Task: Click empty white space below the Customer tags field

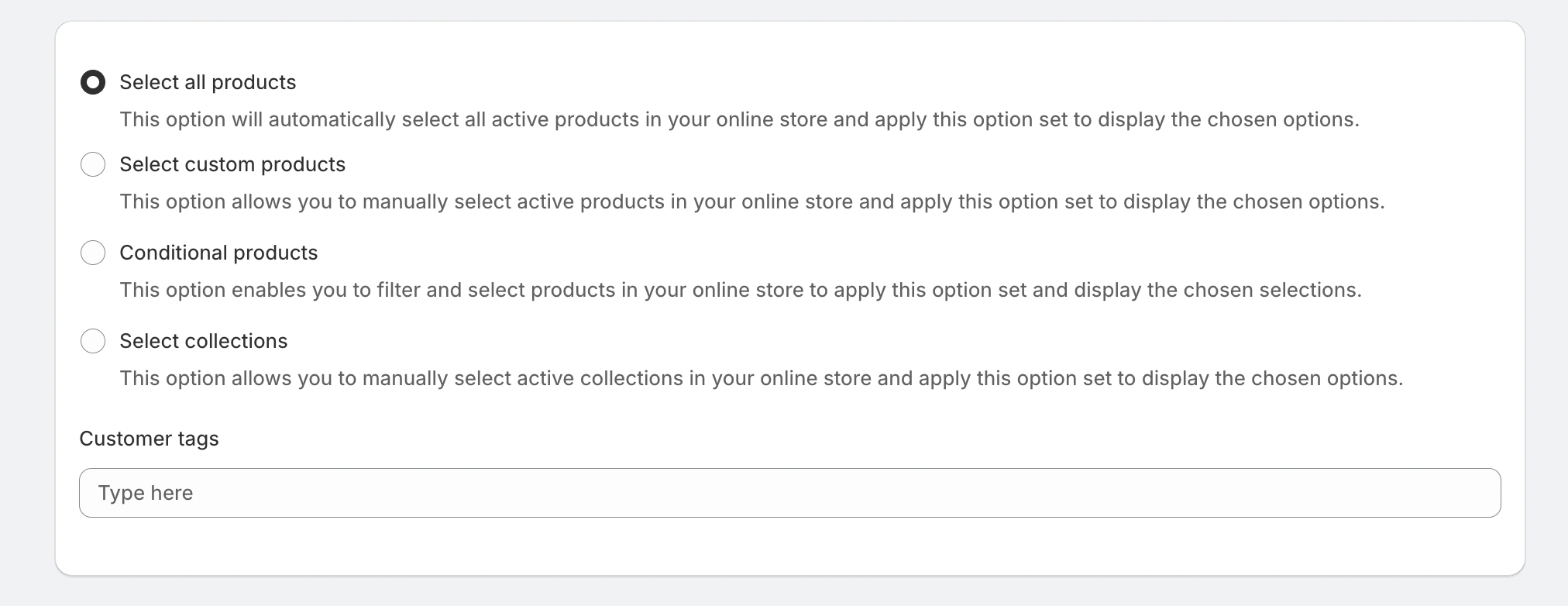Action: pyautogui.click(x=789, y=546)
